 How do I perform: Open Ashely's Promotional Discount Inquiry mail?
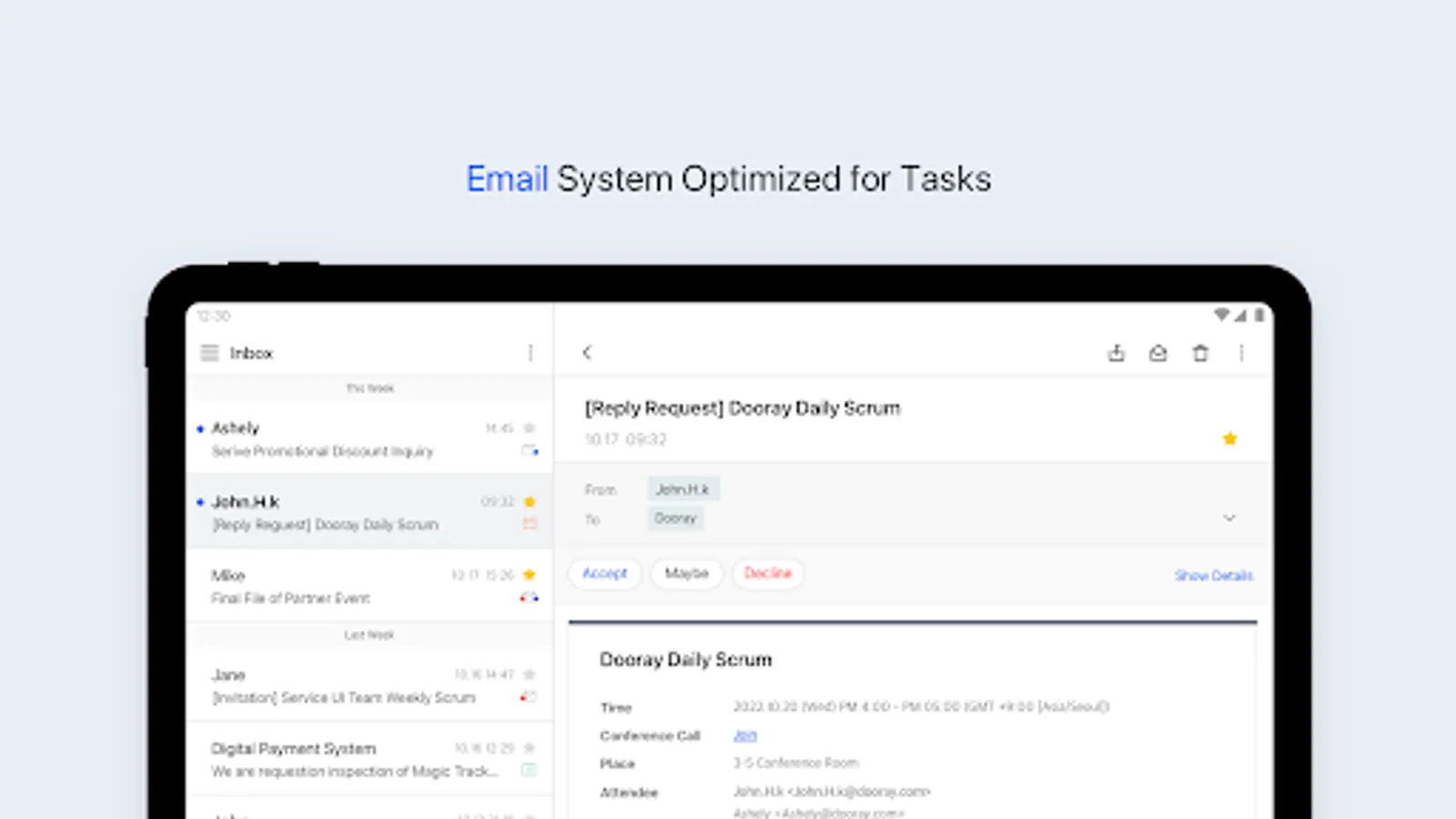(x=369, y=439)
